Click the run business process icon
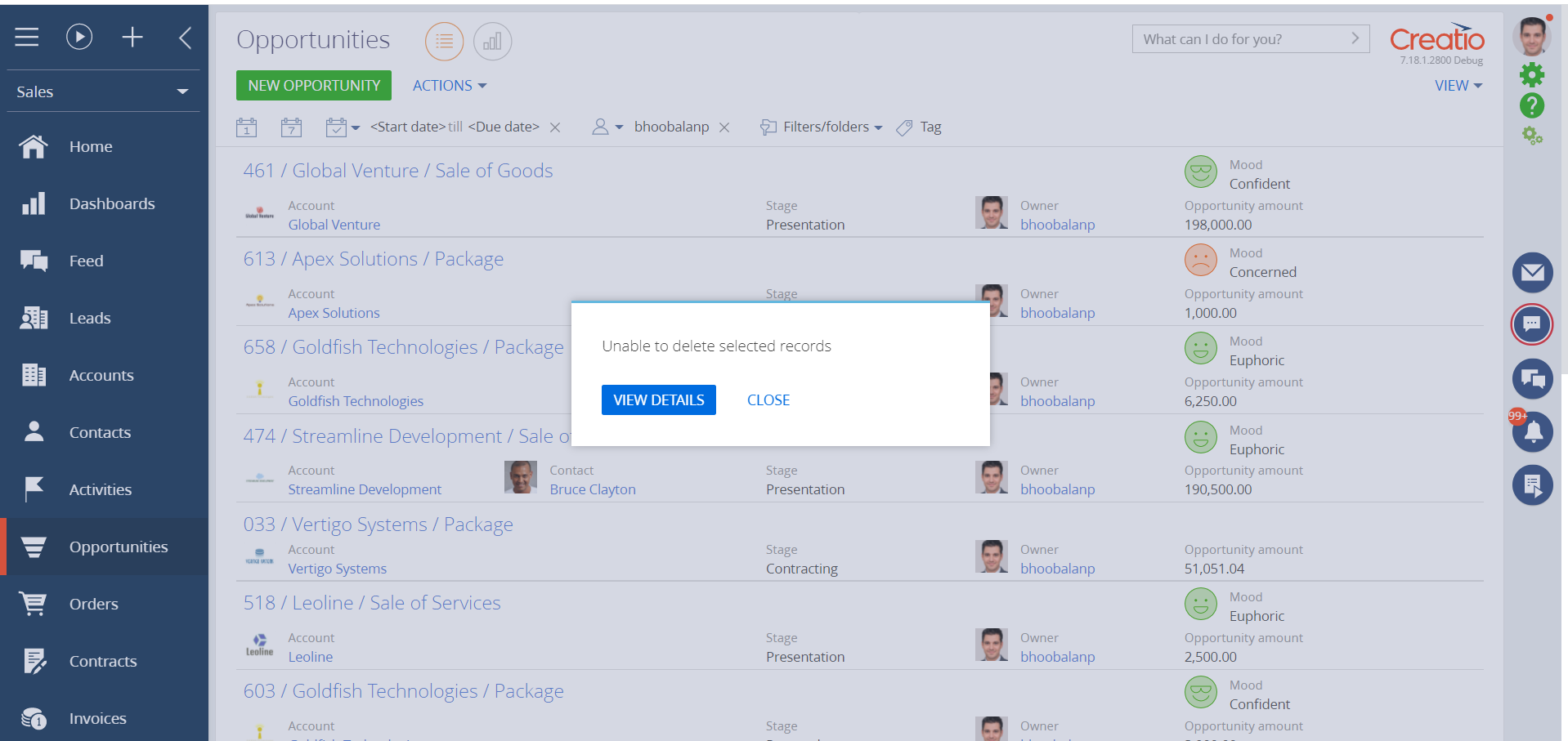Screen dimensions: 1568x741 pos(79,36)
